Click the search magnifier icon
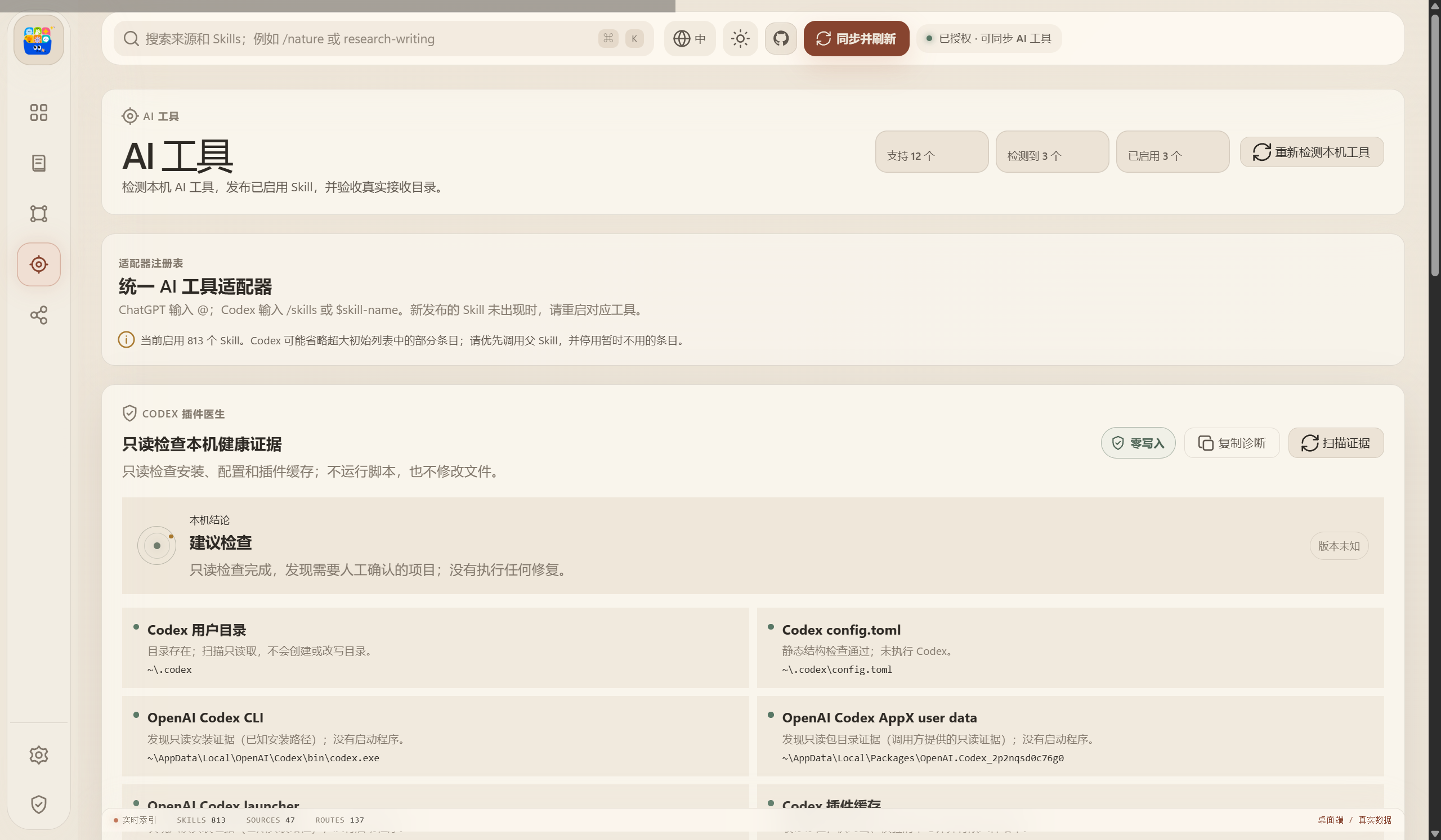The image size is (1441, 840). (x=131, y=39)
